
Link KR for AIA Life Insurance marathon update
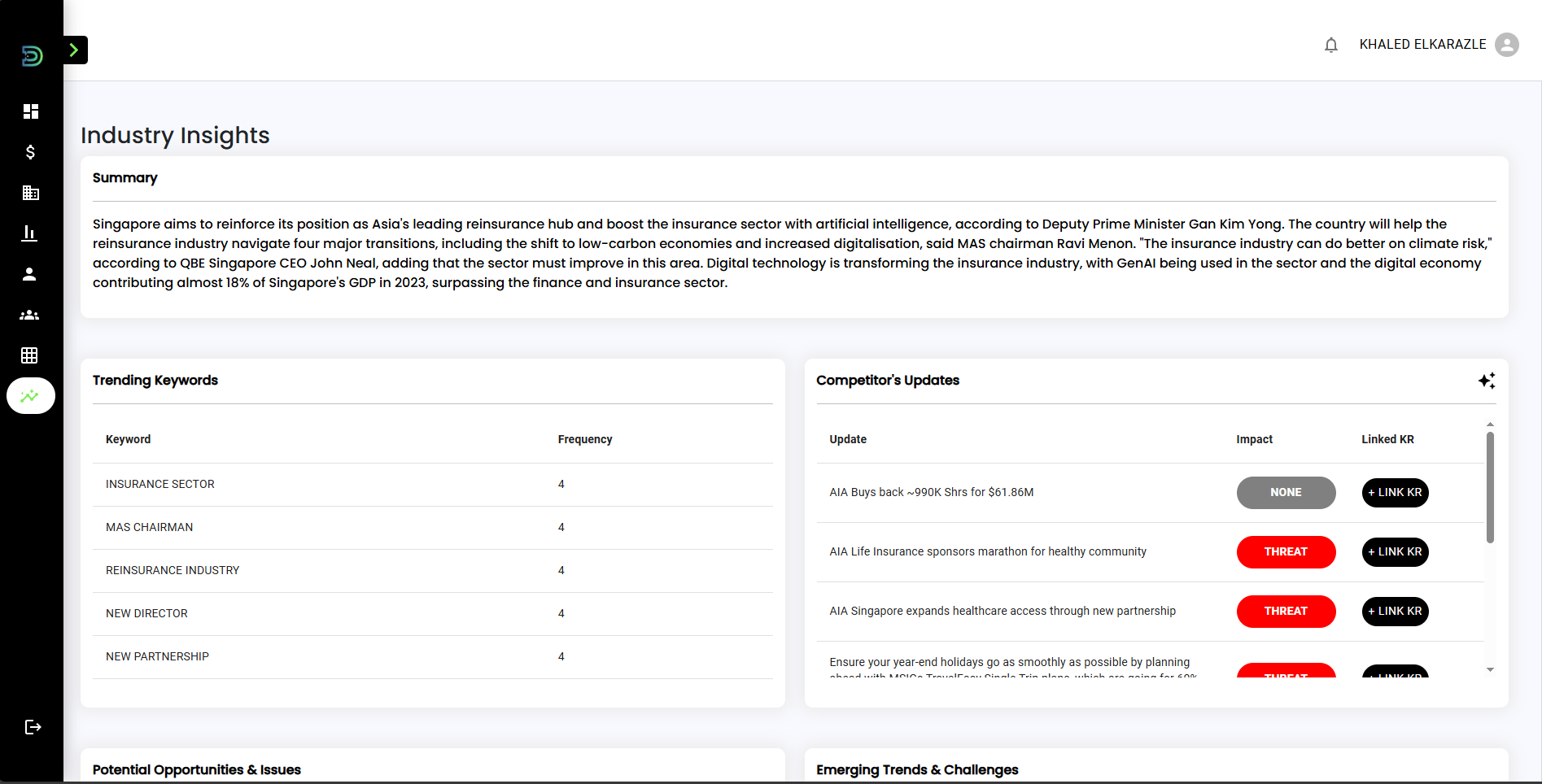click(1395, 552)
